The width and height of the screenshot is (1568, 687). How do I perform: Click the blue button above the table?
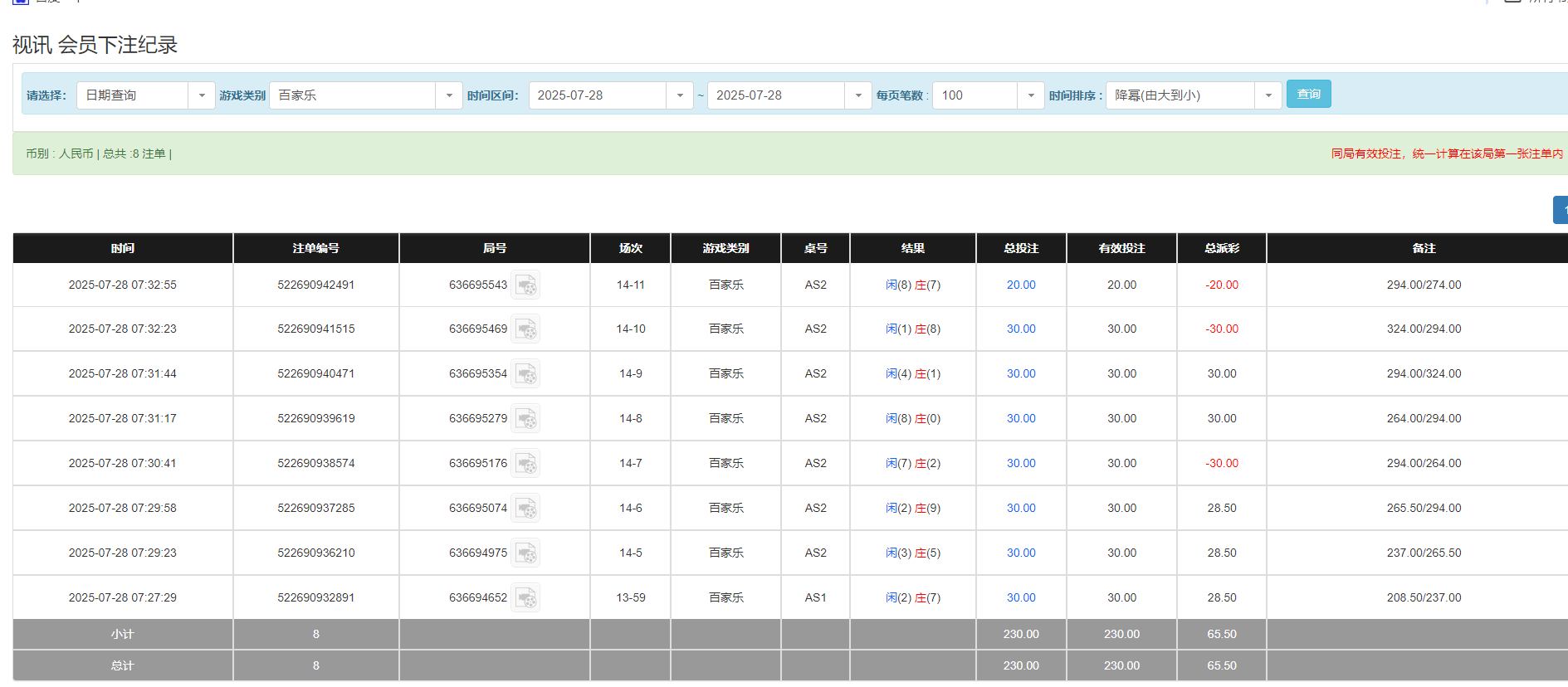point(1560,210)
